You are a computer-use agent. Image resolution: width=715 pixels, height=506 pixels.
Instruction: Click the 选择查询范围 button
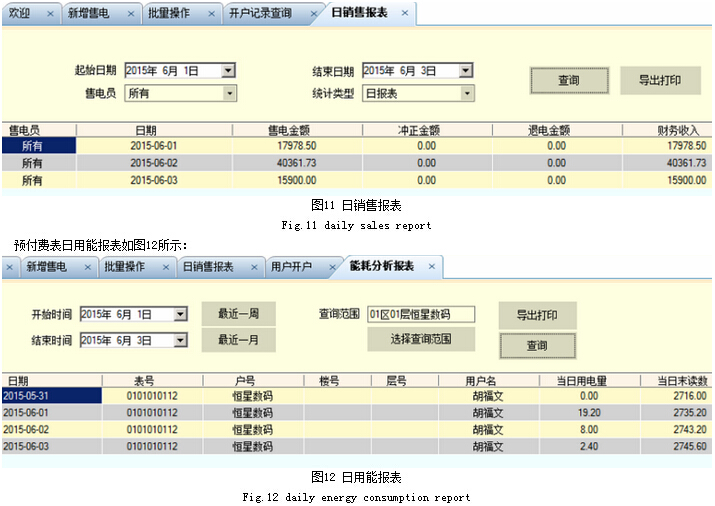click(x=421, y=339)
